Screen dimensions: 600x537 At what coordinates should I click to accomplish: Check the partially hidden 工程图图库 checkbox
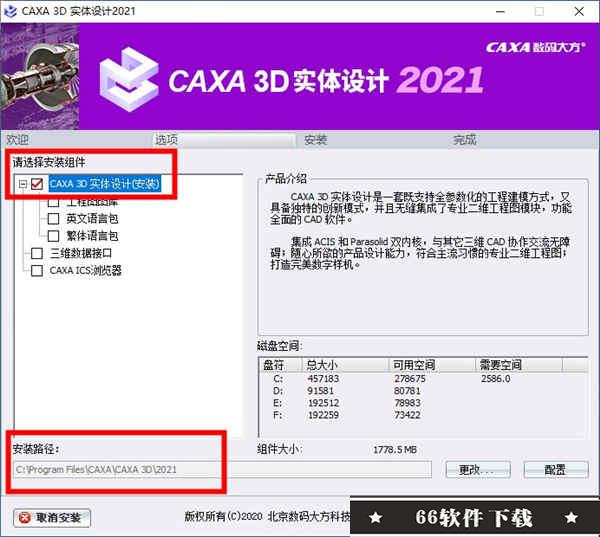[x=53, y=202]
